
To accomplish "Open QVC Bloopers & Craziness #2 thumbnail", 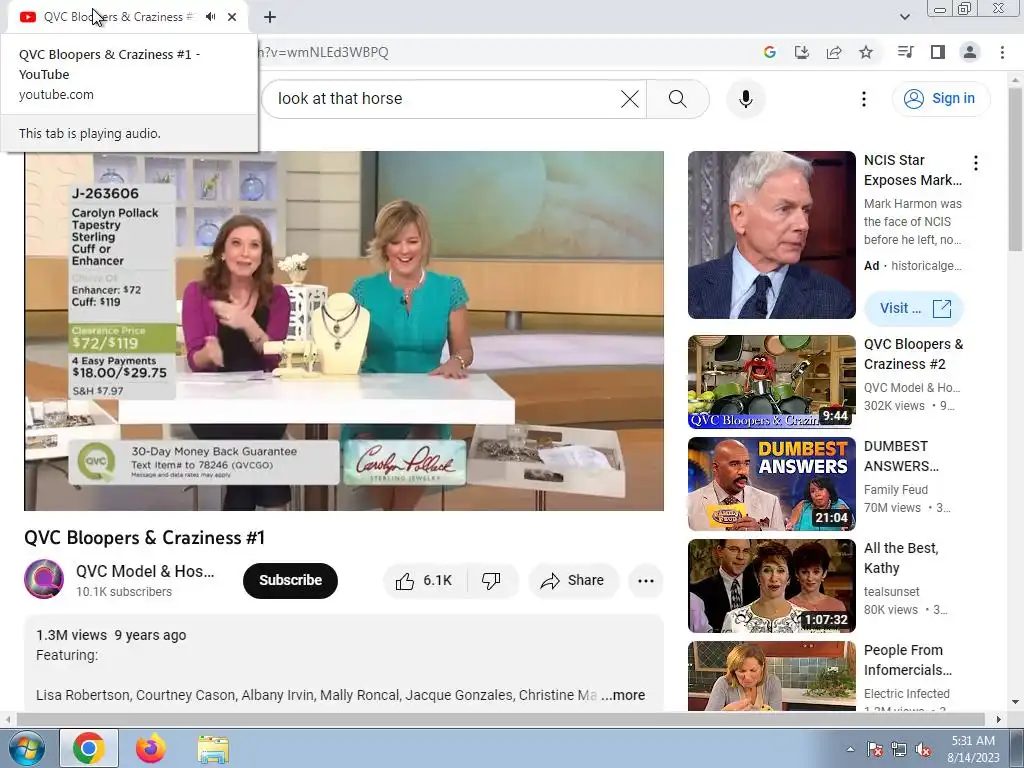I will pos(771,382).
